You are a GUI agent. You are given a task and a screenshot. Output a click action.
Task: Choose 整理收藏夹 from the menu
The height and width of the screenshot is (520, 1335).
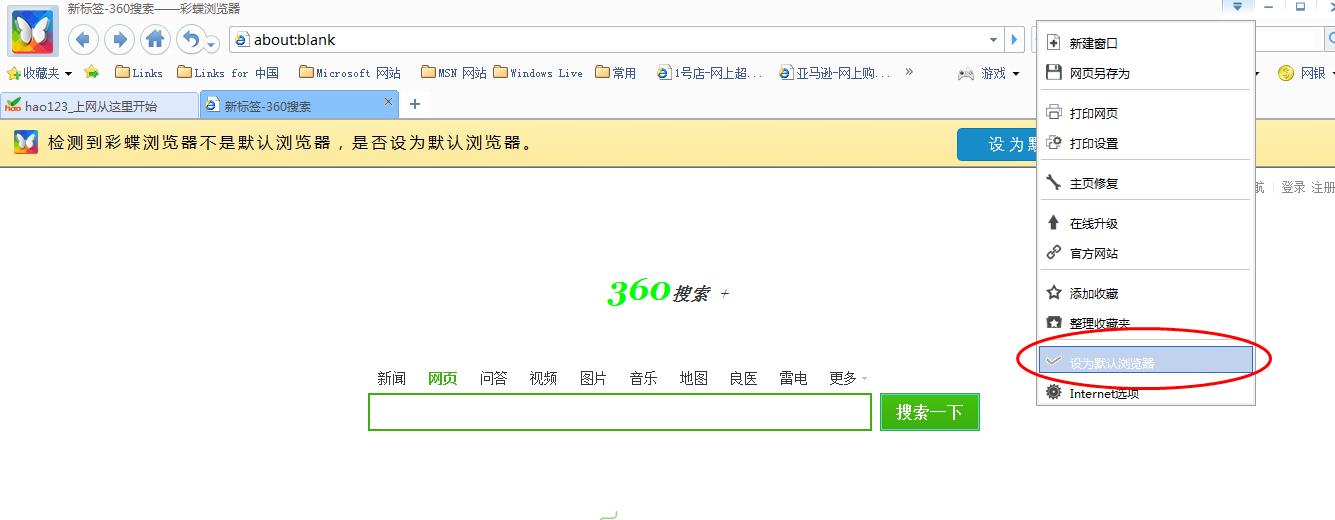pos(1146,323)
